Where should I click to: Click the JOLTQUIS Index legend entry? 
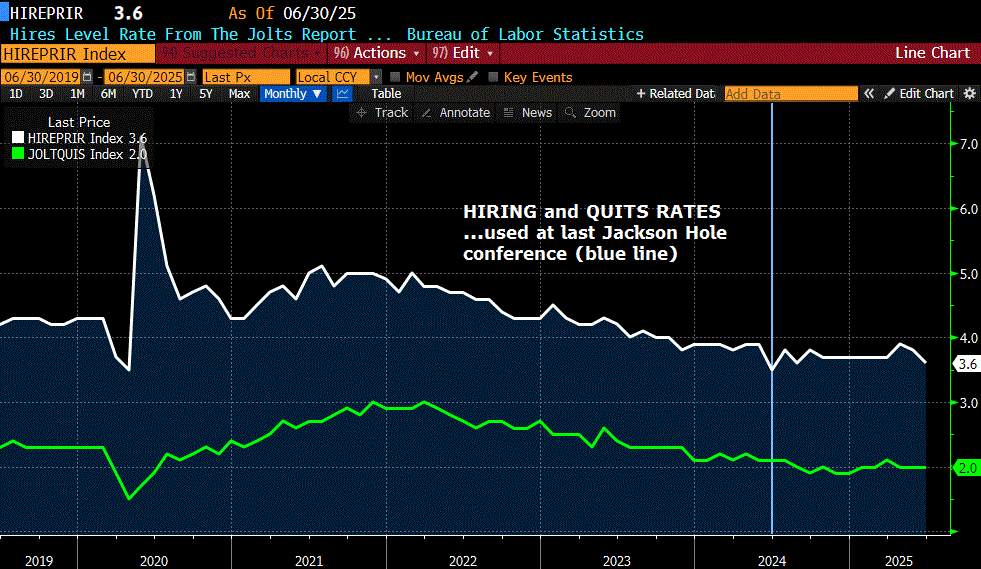tap(87, 154)
